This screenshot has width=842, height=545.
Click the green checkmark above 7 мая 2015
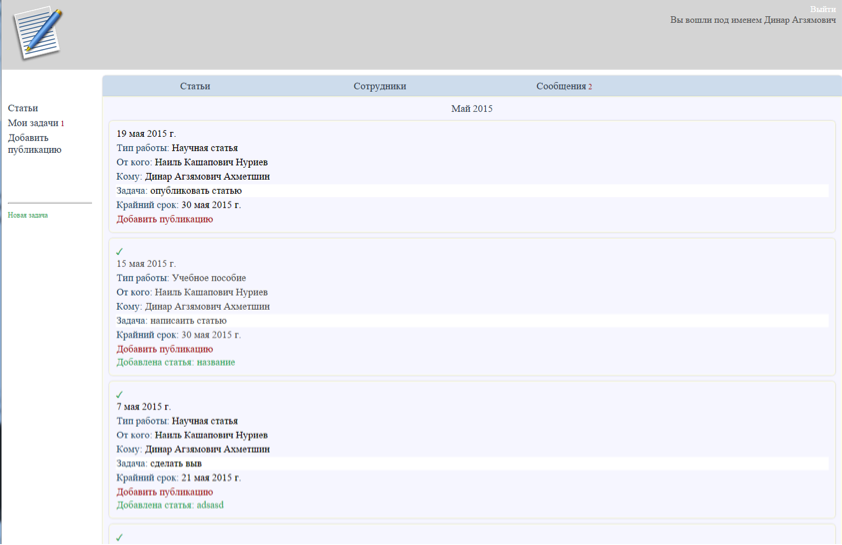point(119,394)
